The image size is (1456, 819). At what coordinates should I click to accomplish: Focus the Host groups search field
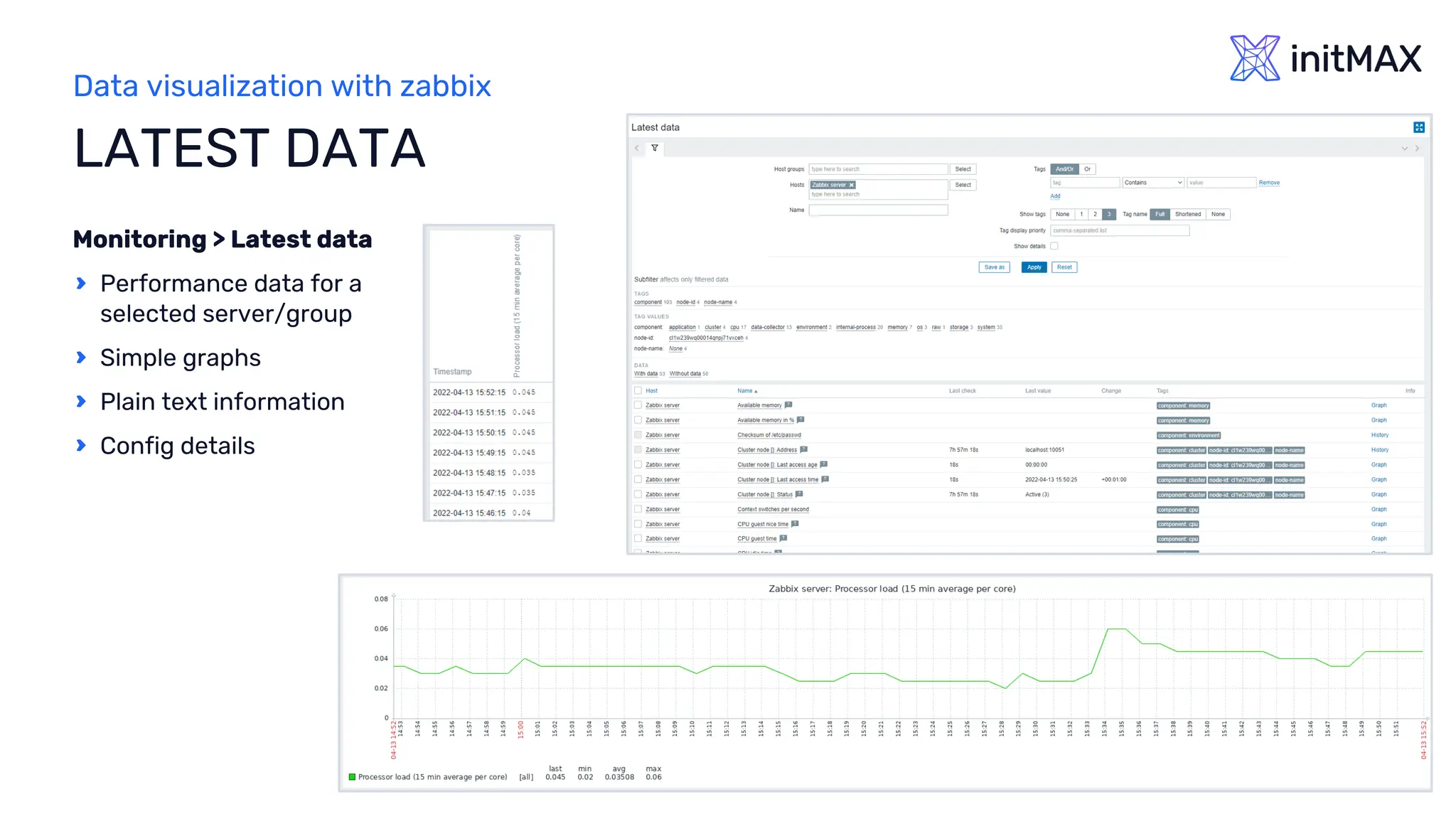[878, 169]
